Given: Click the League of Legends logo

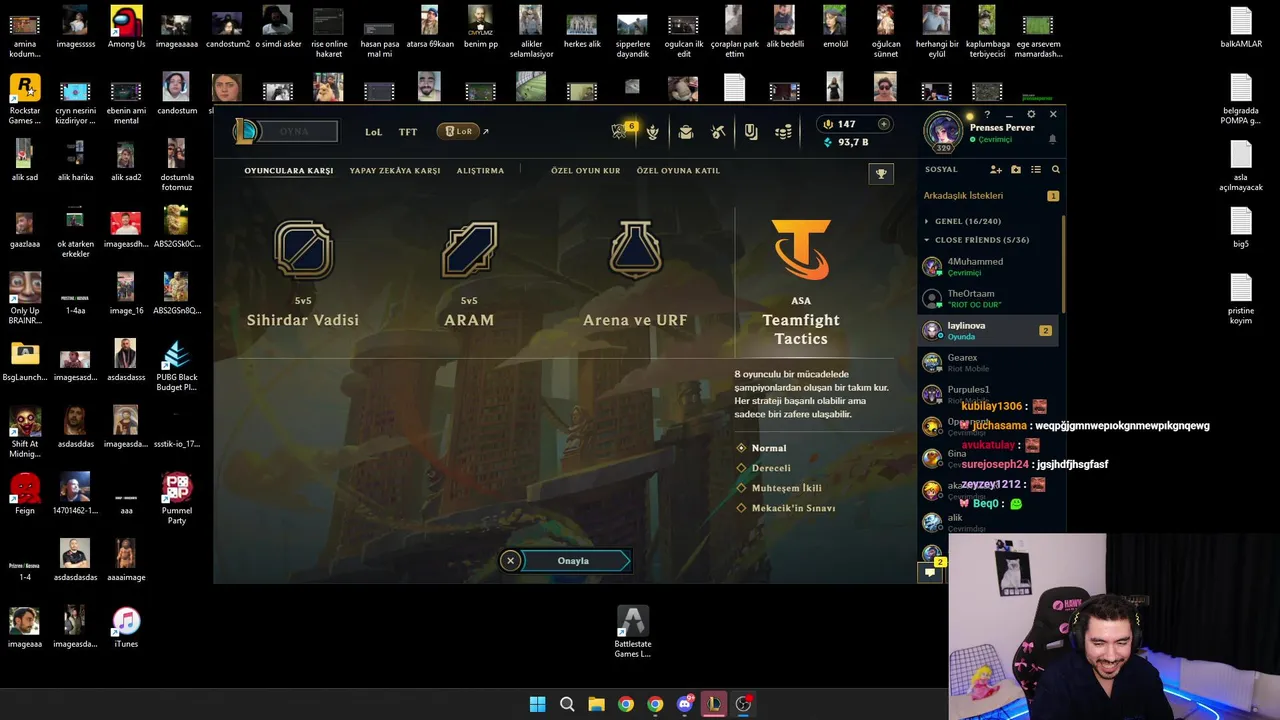Looking at the screenshot, I should 245,131.
